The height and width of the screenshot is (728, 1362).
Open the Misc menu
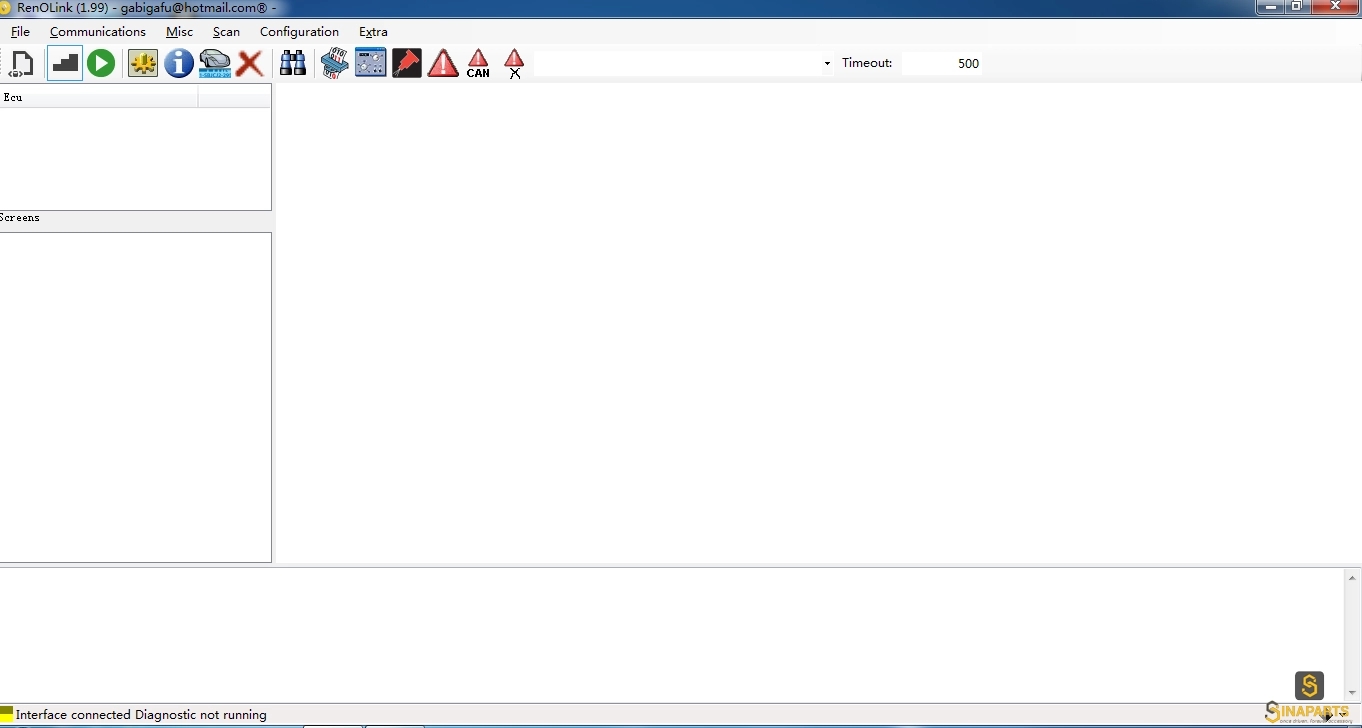(x=180, y=32)
